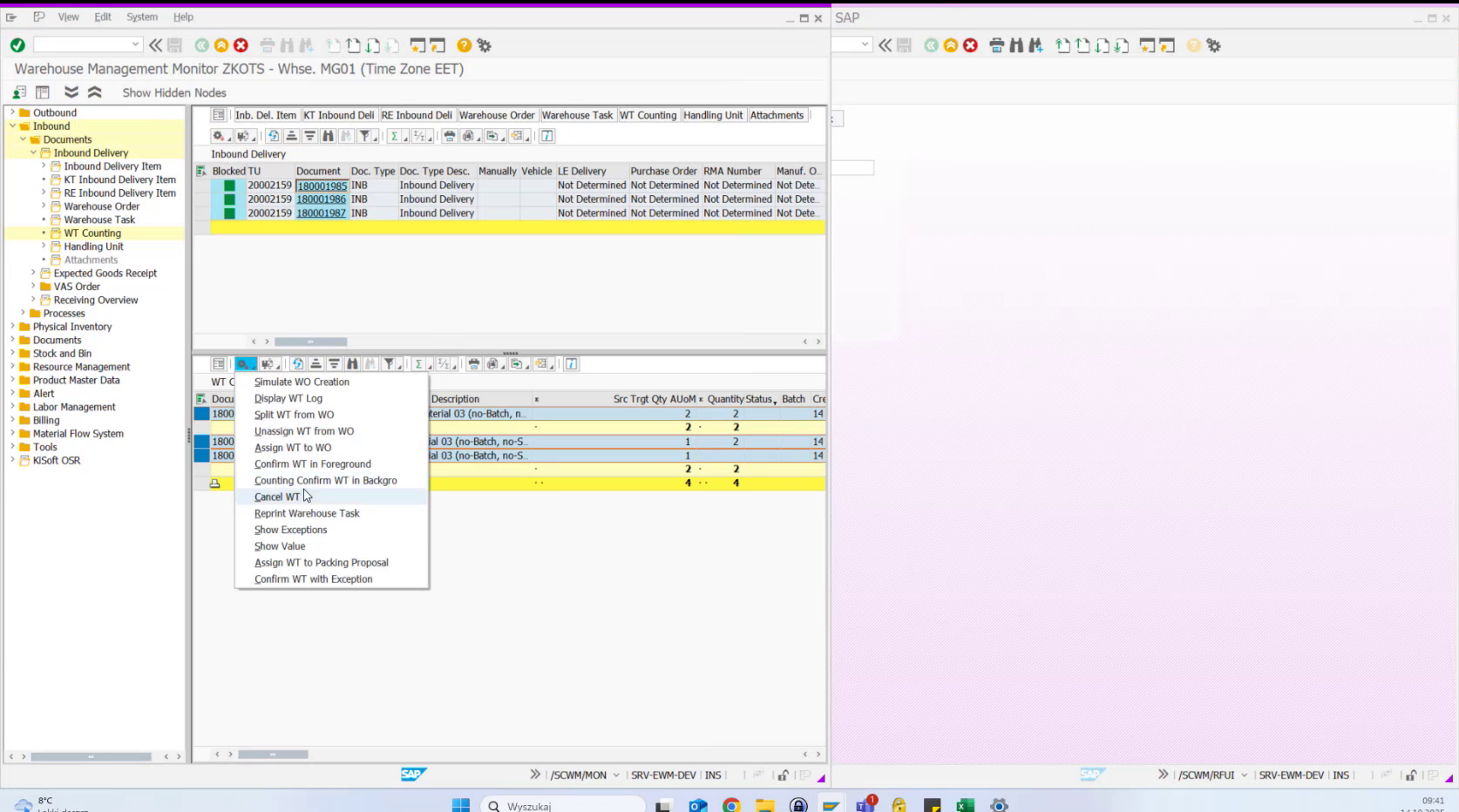Select the filter icon in the lower toolbar
The width and height of the screenshot is (1459, 812).
tap(390, 364)
